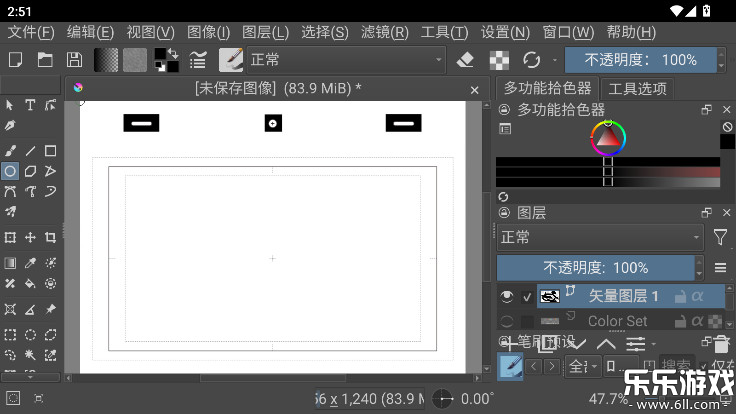Activate the eraser mode icon

coord(464,60)
